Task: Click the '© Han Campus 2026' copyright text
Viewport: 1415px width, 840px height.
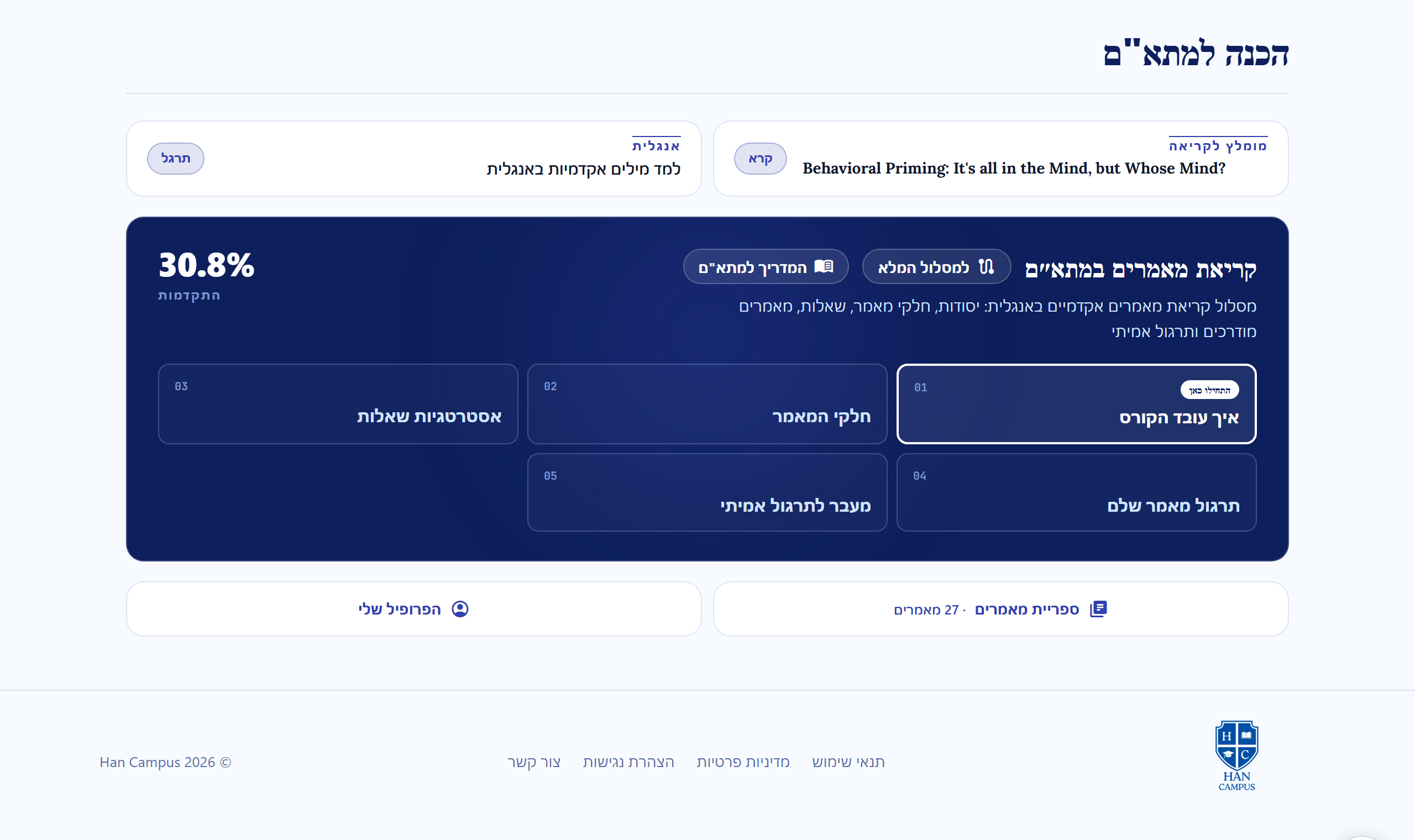Action: [165, 762]
